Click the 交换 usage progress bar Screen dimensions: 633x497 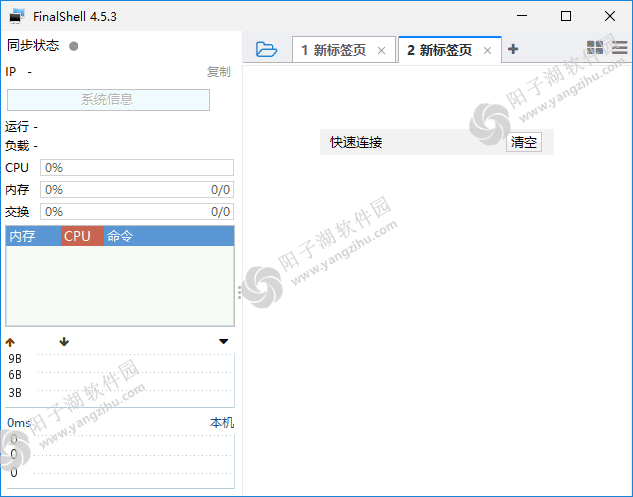pos(137,211)
